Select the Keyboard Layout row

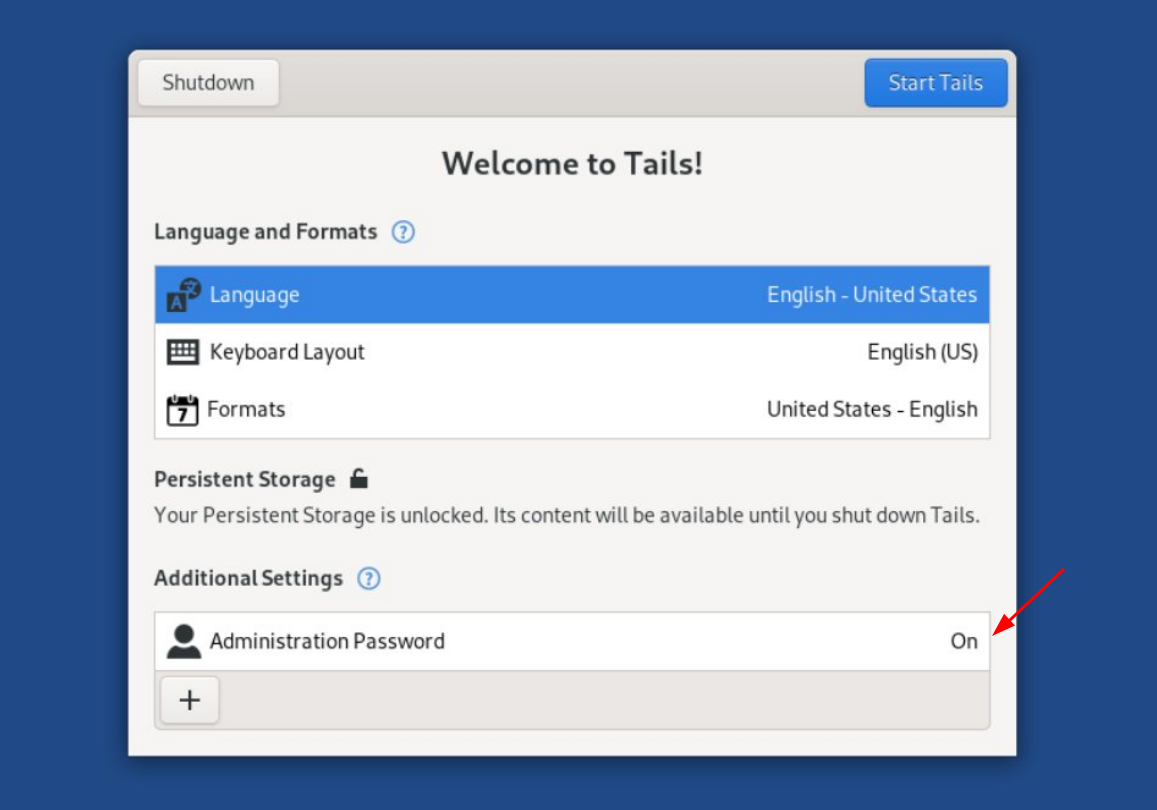(572, 352)
